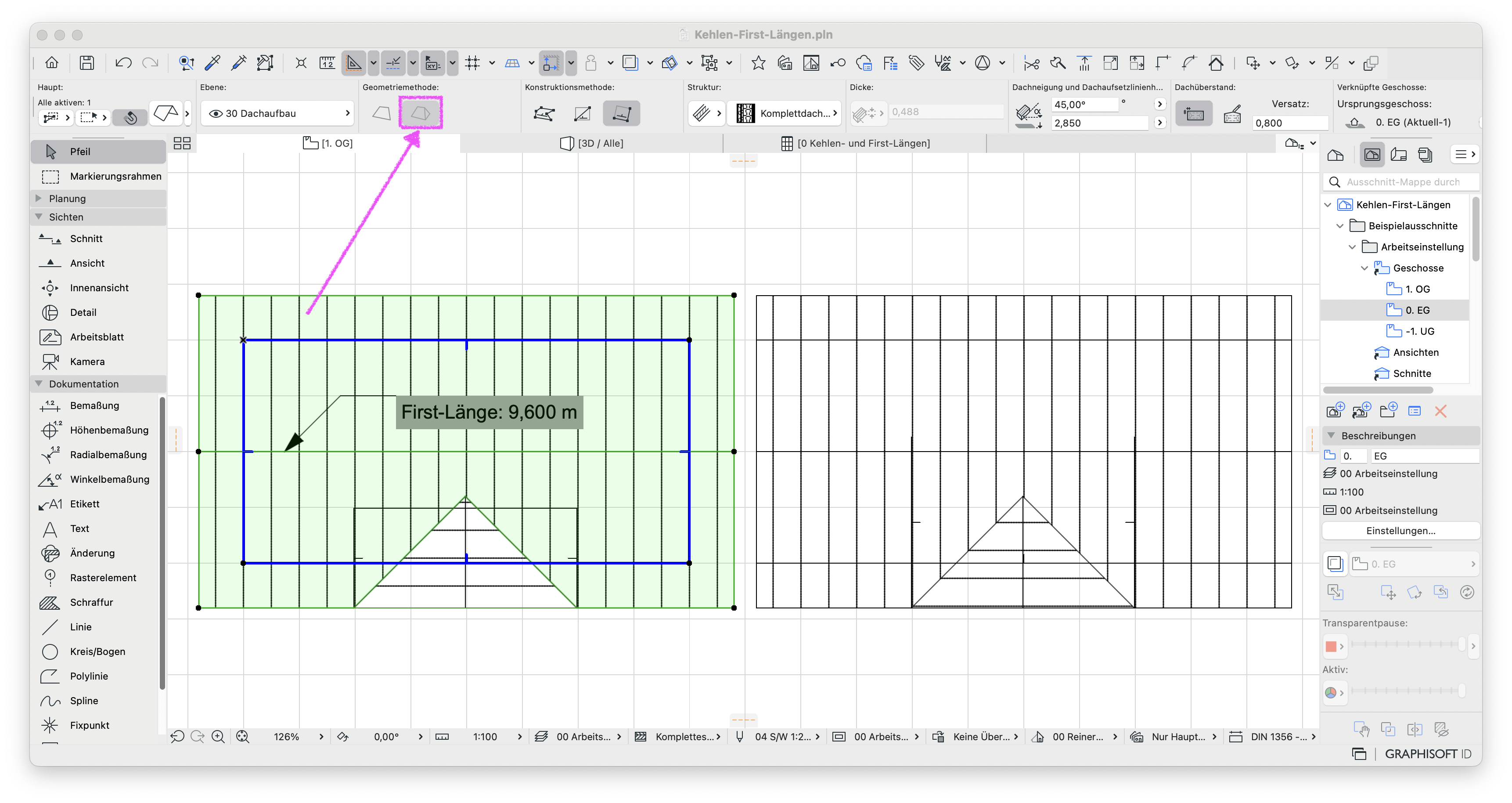This screenshot has width=1512, height=803.
Task: Click the Transparentpause slider
Action: [x=1407, y=644]
